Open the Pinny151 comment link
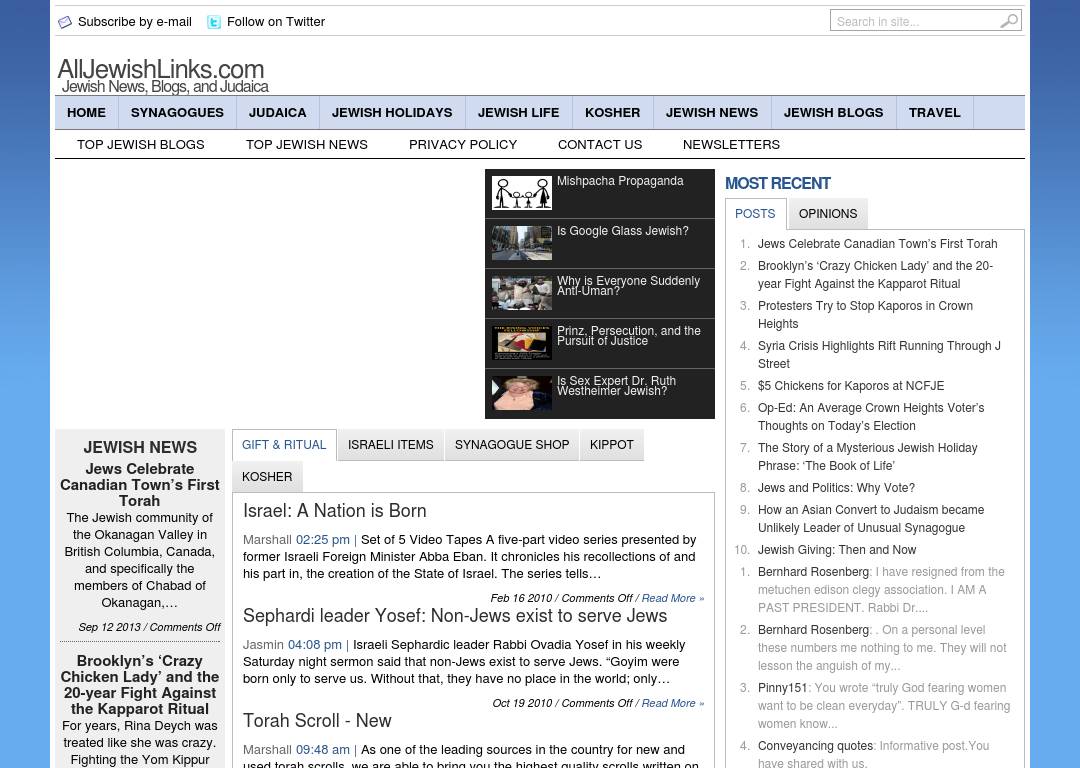Viewport: 1080px width, 768px height. coord(782,687)
